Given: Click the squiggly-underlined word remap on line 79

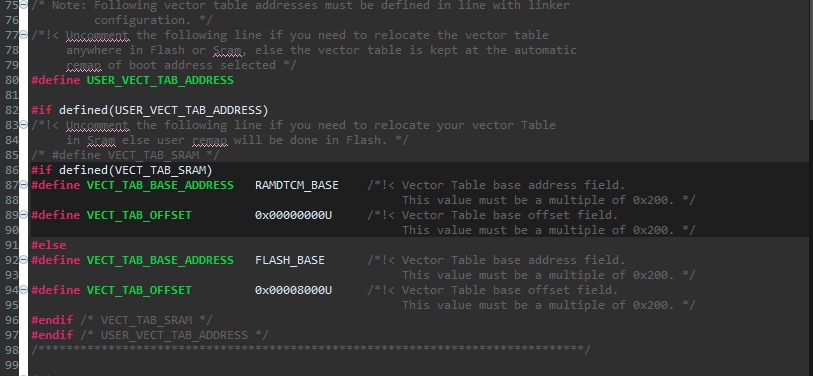Looking at the screenshot, I should click(x=83, y=65).
